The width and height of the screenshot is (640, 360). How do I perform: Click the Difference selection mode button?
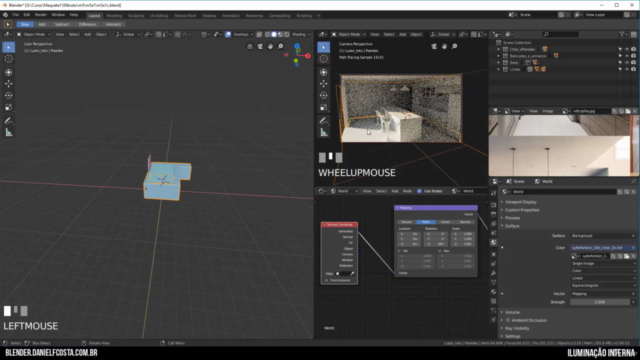coord(87,24)
